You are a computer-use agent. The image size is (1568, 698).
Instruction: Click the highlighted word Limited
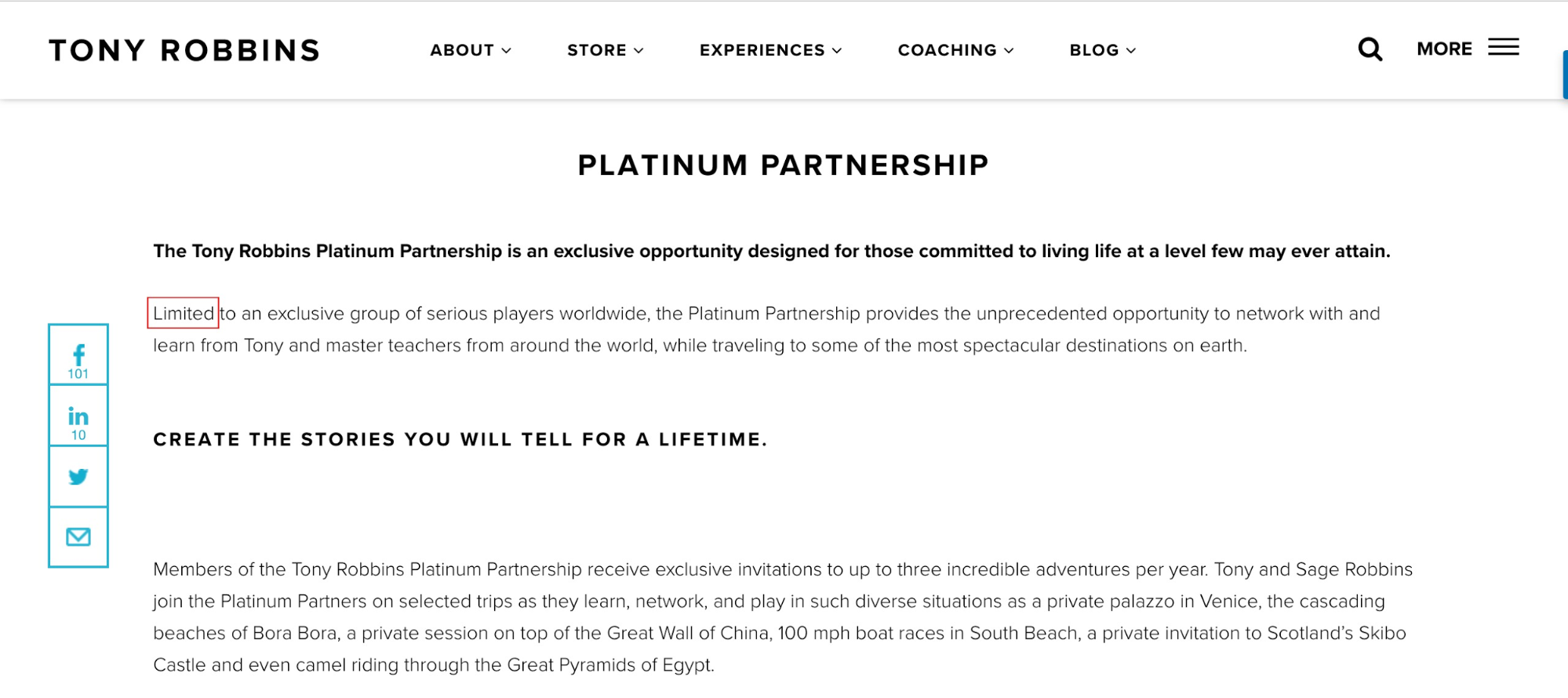[x=183, y=313]
